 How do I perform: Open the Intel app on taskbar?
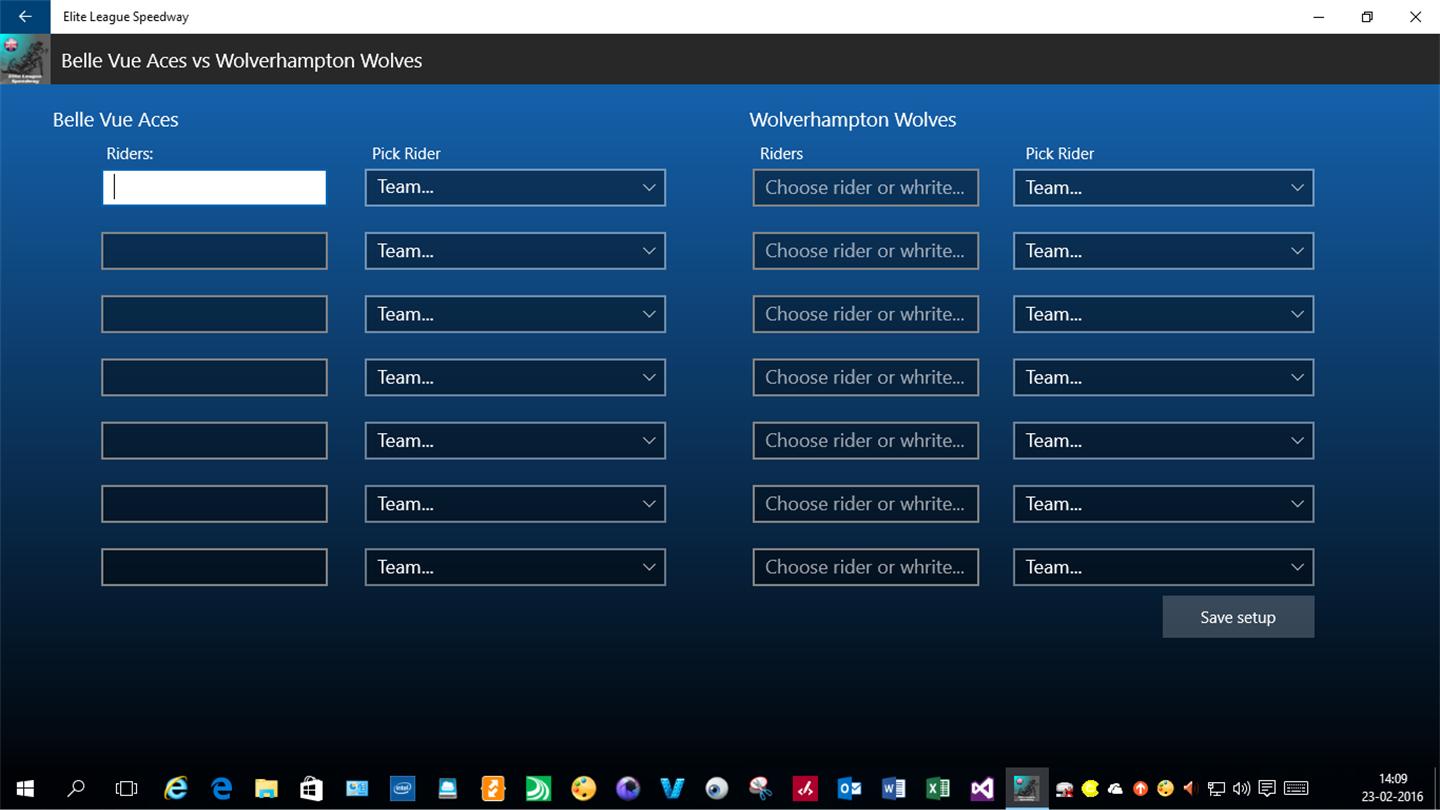point(402,789)
